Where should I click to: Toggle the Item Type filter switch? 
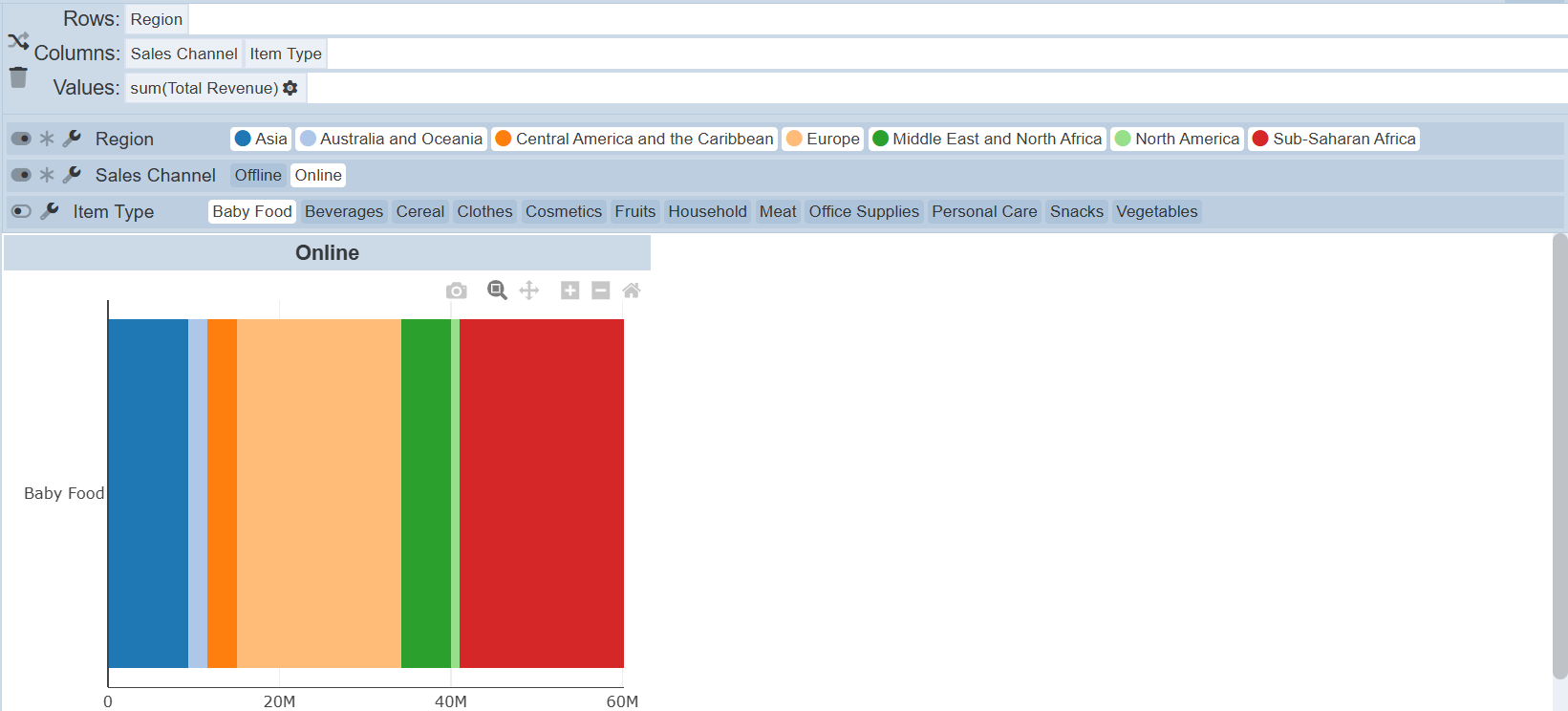pyautogui.click(x=21, y=211)
